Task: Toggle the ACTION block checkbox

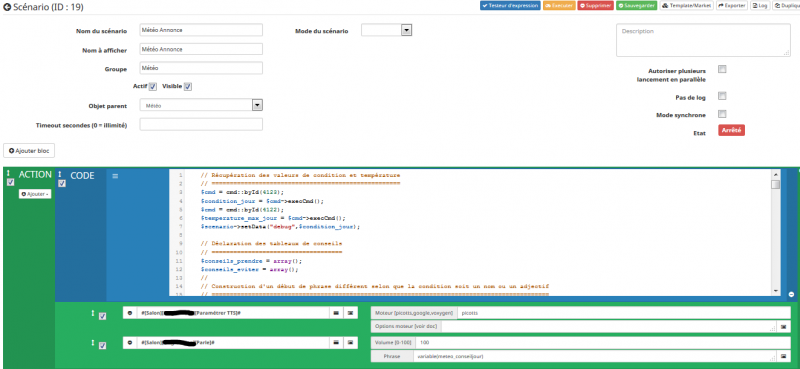Action: 11,182
